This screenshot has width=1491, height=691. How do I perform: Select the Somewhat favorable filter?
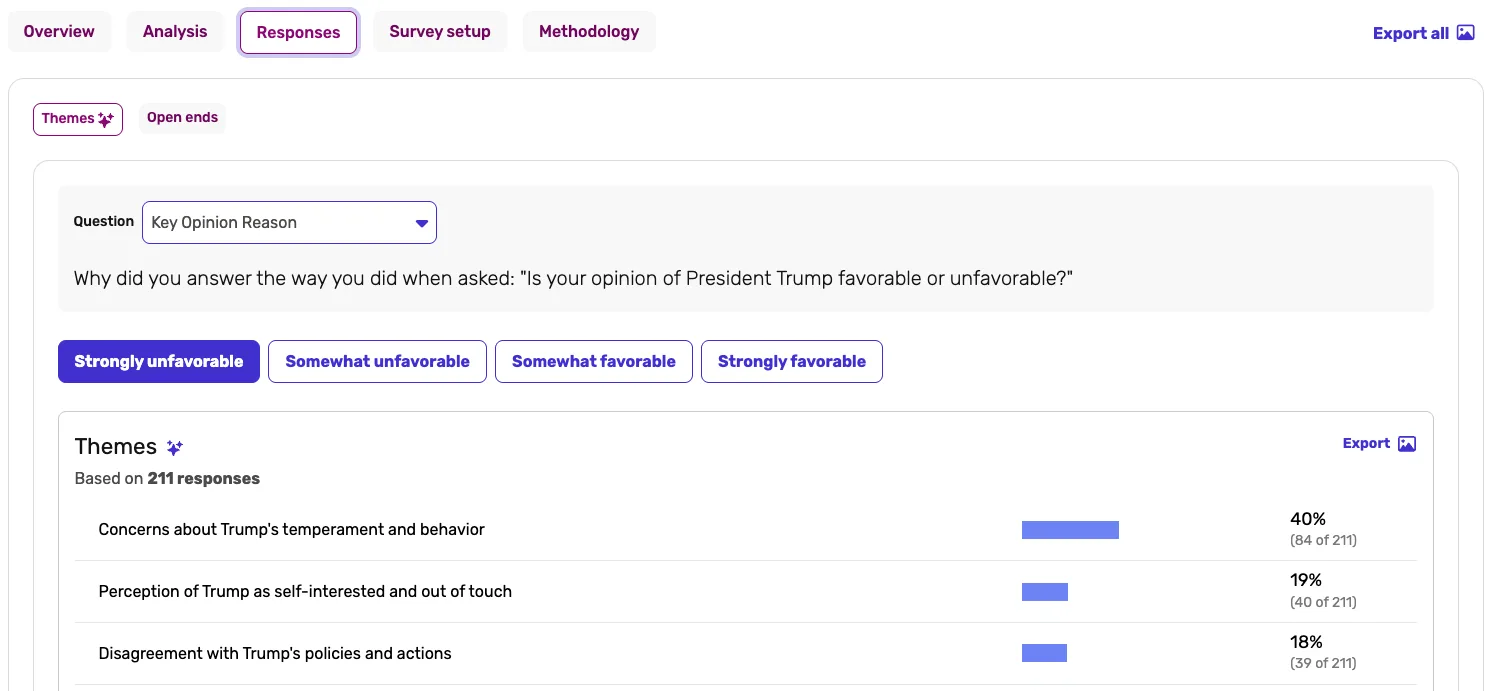[x=594, y=362]
